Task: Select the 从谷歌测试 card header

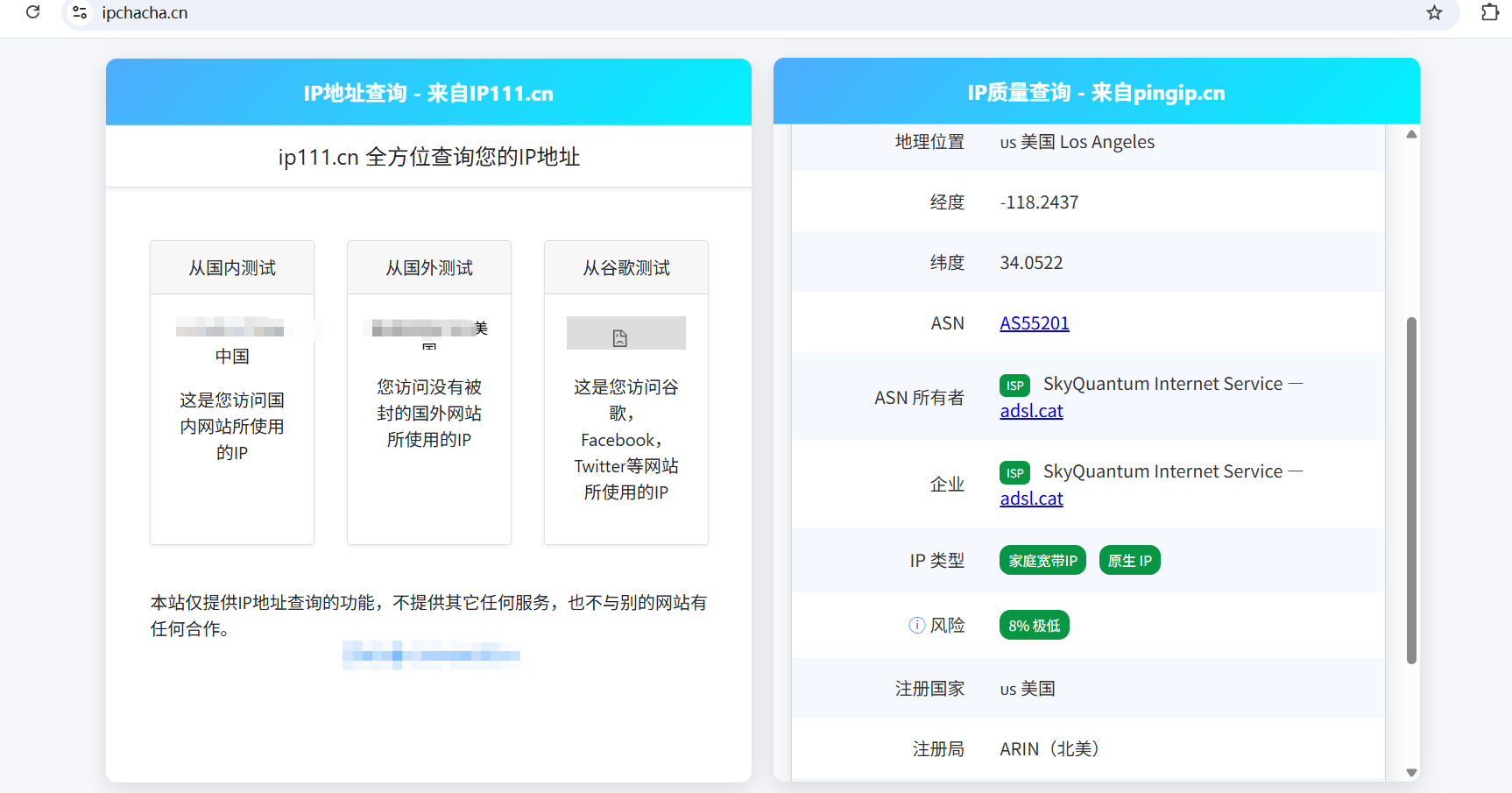Action: 626,268
